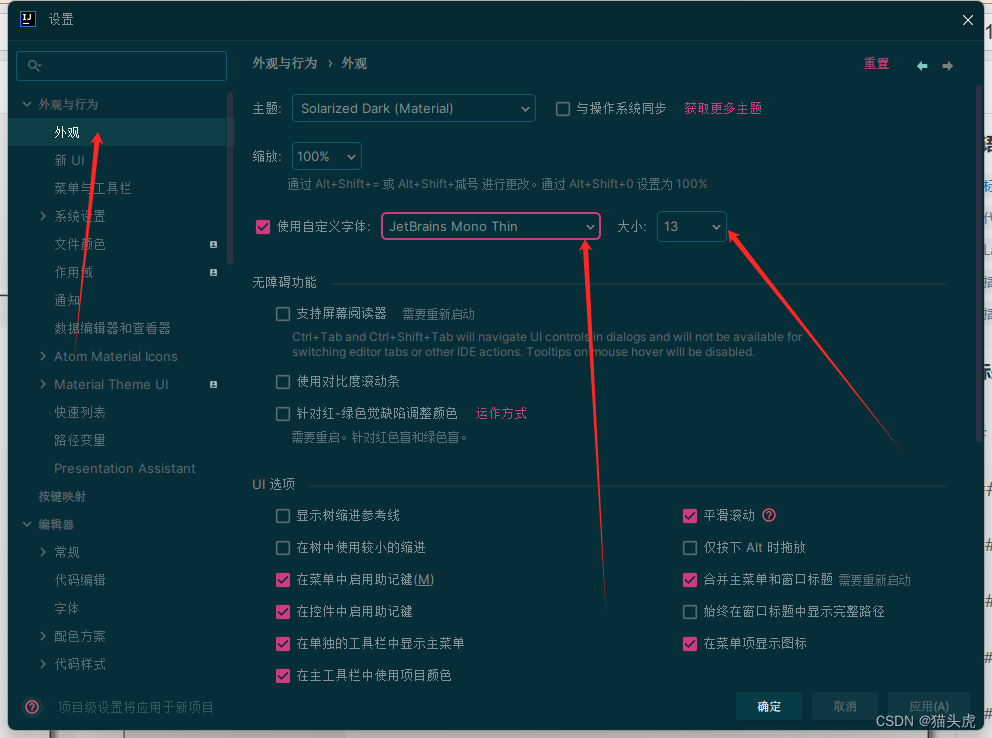Open the font 大小 13 dropdown
The image size is (992, 738).
click(x=691, y=226)
